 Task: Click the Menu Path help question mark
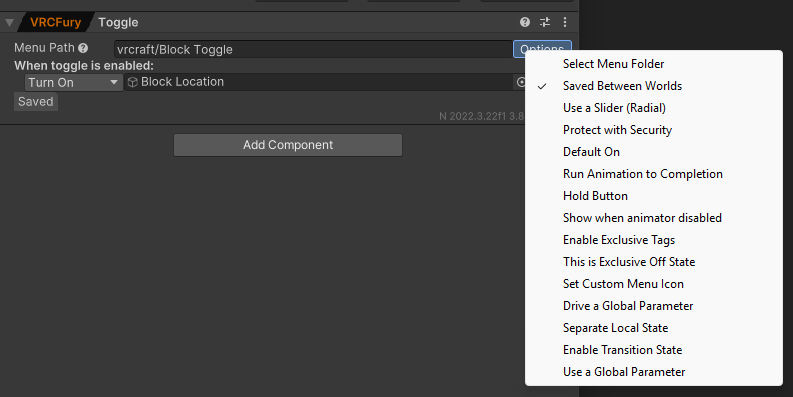(83, 48)
